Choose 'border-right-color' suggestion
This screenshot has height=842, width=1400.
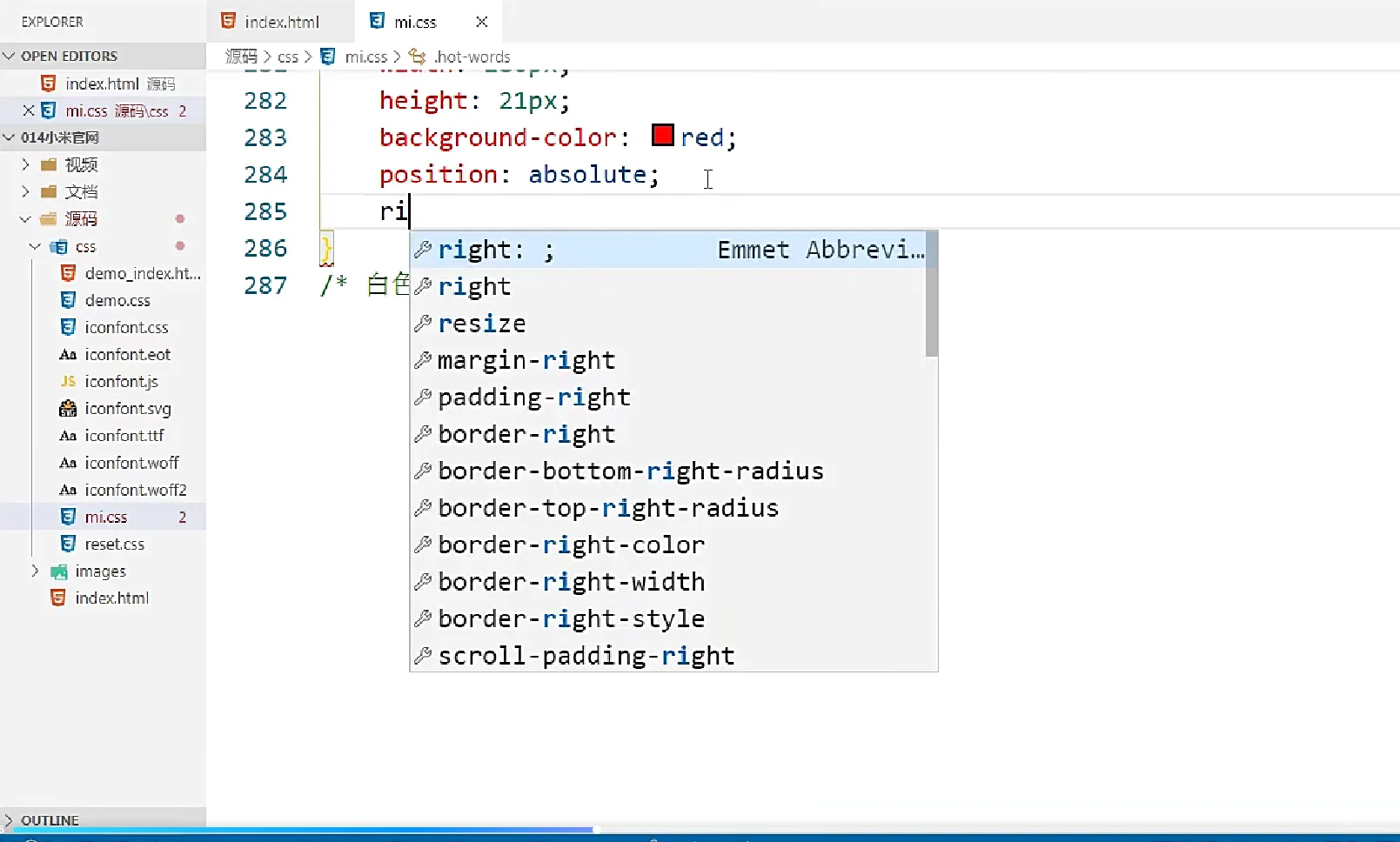tap(667, 545)
